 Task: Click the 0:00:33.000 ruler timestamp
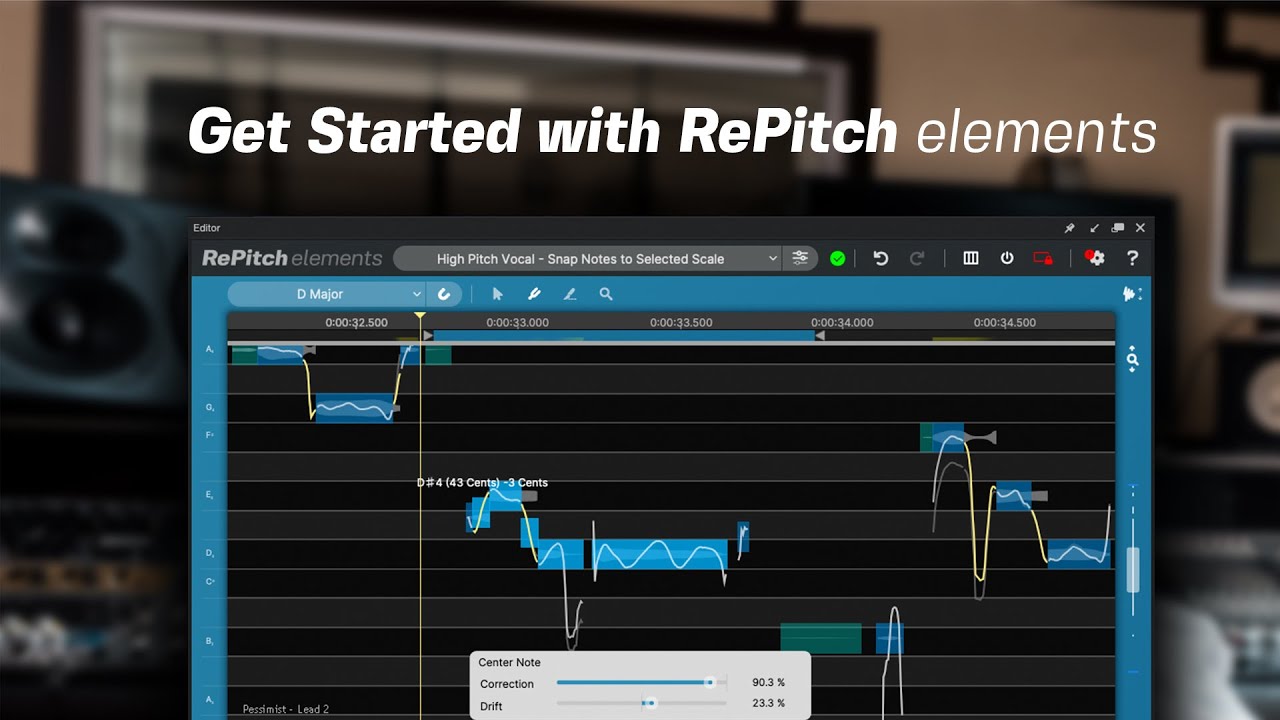click(517, 323)
